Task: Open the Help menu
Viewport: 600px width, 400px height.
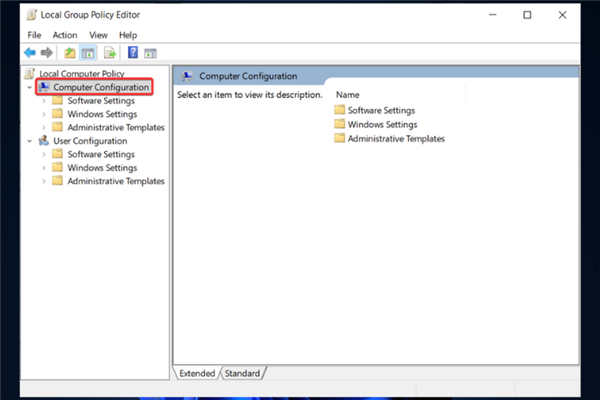Action: [x=128, y=35]
